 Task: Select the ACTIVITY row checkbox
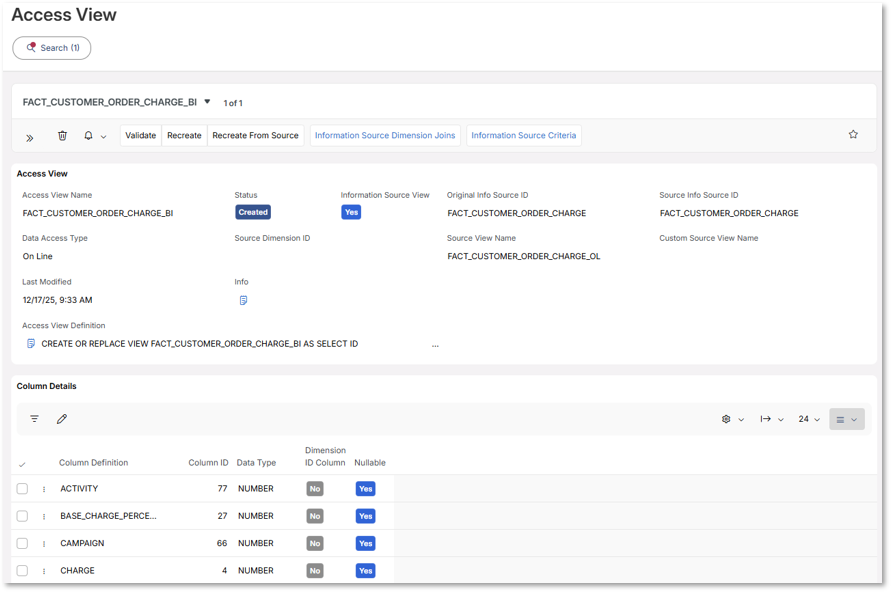pyautogui.click(x=22, y=489)
